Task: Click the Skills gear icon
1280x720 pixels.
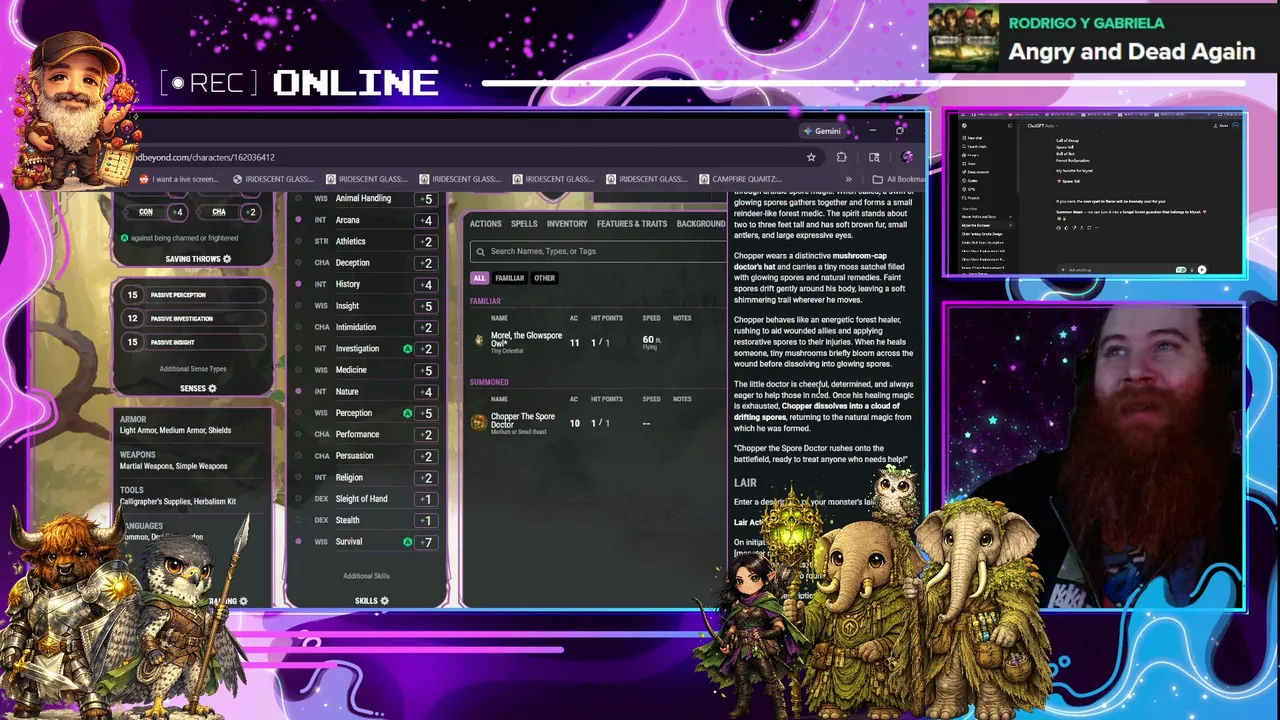Action: coord(384,601)
